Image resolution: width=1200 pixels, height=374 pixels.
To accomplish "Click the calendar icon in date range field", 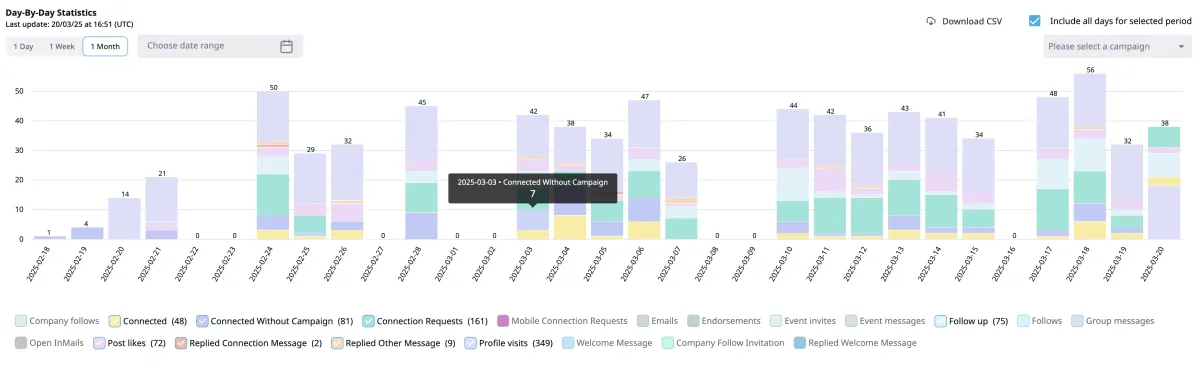I will pos(286,46).
